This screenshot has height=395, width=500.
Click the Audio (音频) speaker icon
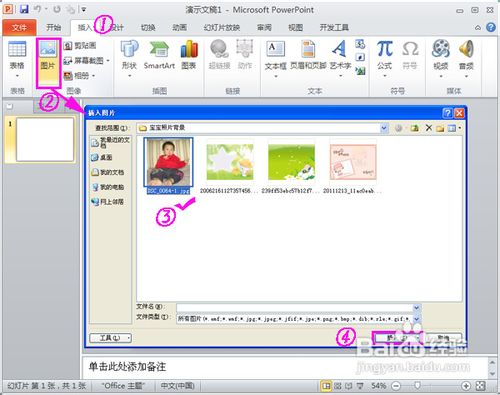[x=466, y=59]
